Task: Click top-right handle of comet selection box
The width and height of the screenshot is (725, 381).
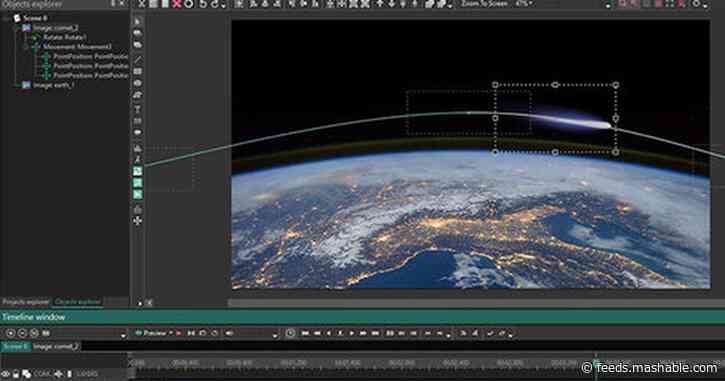Action: coord(615,85)
